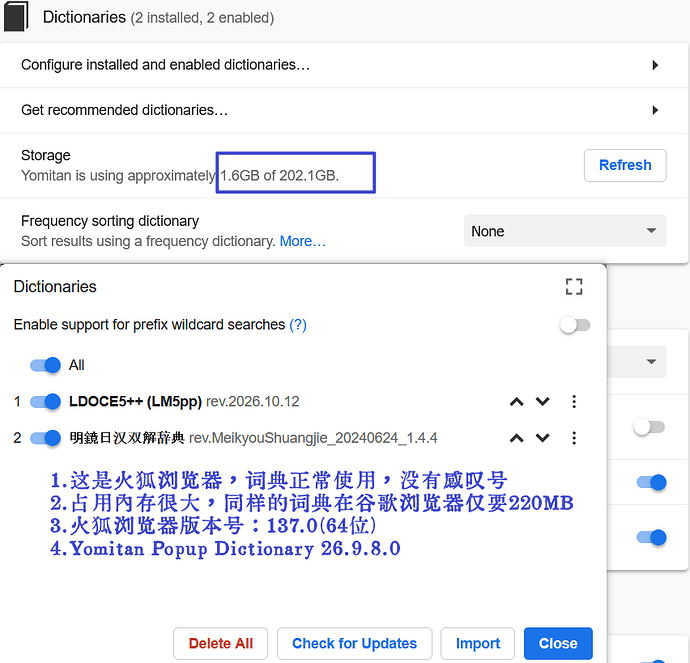Open Get recommended dictionaries
Screen dimensions: 690x663
coord(344,110)
